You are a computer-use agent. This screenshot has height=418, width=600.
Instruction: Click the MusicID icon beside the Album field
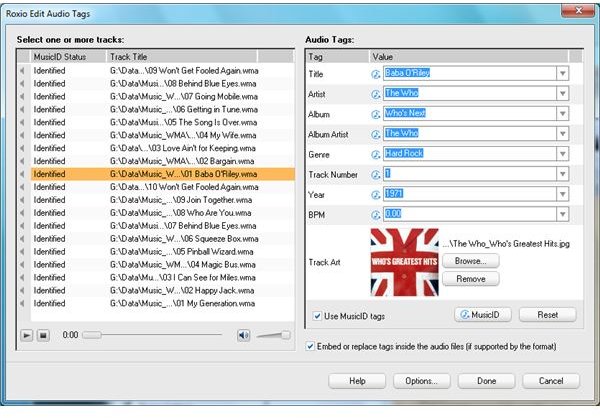point(376,114)
